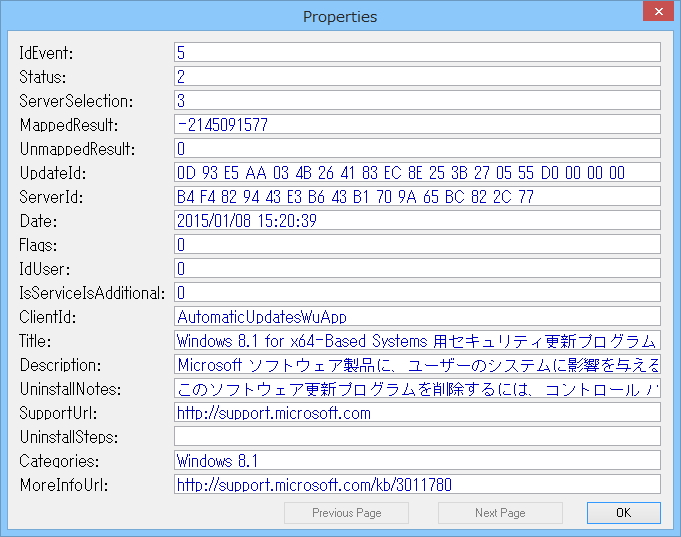Click the "Description:" label
The height and width of the screenshot is (537, 681).
pyautogui.click(x=60, y=365)
